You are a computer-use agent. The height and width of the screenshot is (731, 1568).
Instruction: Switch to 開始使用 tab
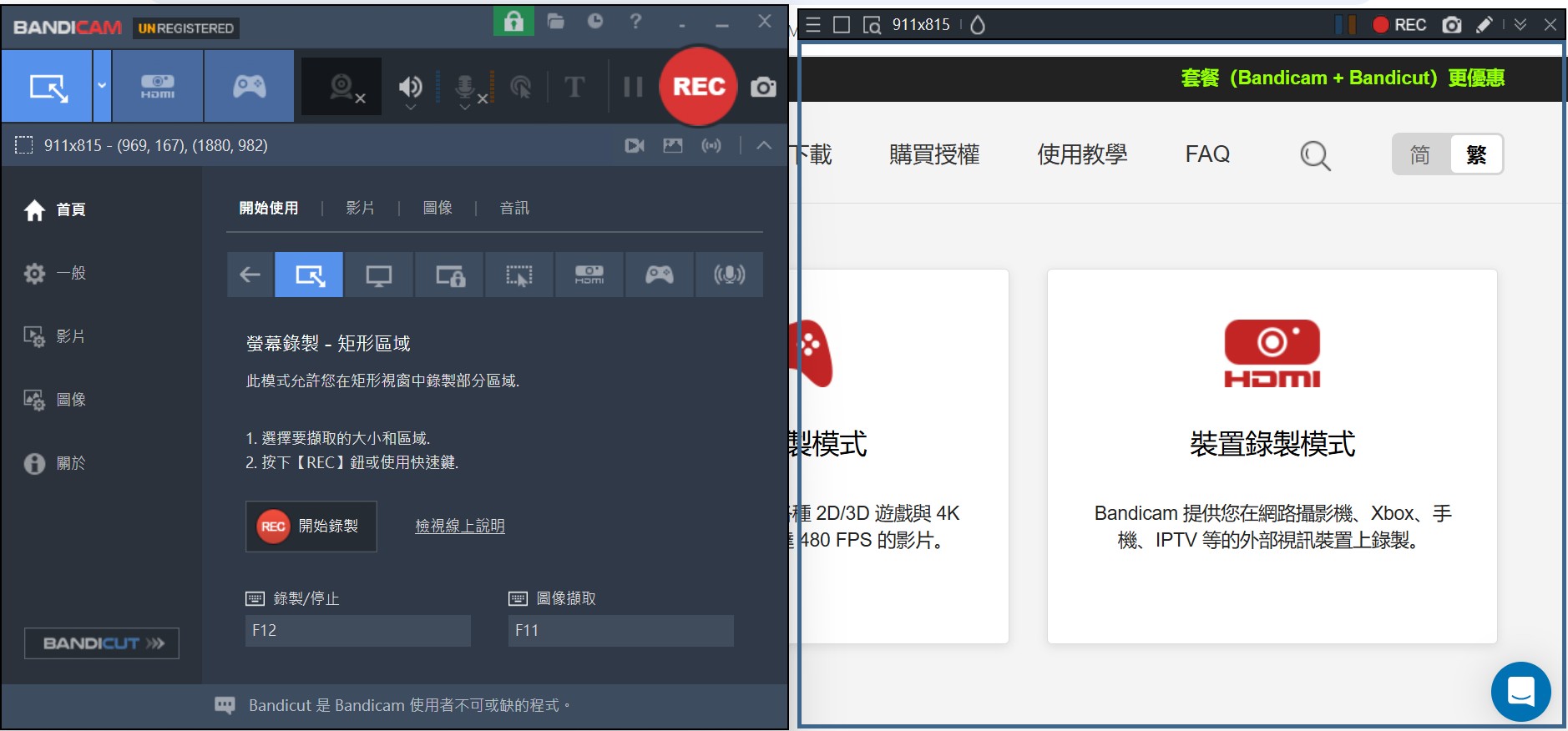(268, 208)
